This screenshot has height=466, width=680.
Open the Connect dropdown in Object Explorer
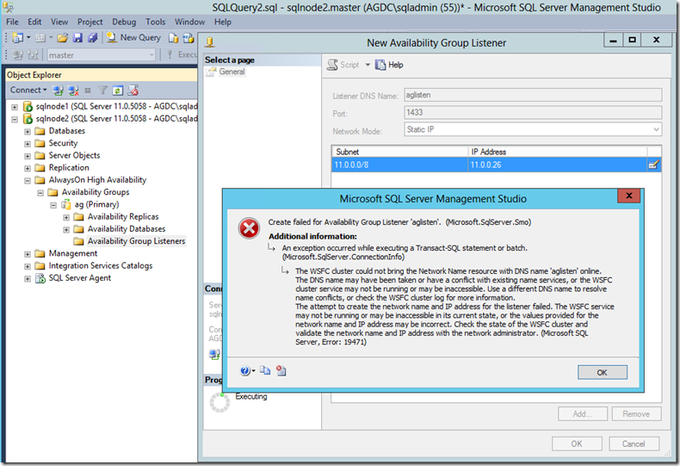pos(28,90)
